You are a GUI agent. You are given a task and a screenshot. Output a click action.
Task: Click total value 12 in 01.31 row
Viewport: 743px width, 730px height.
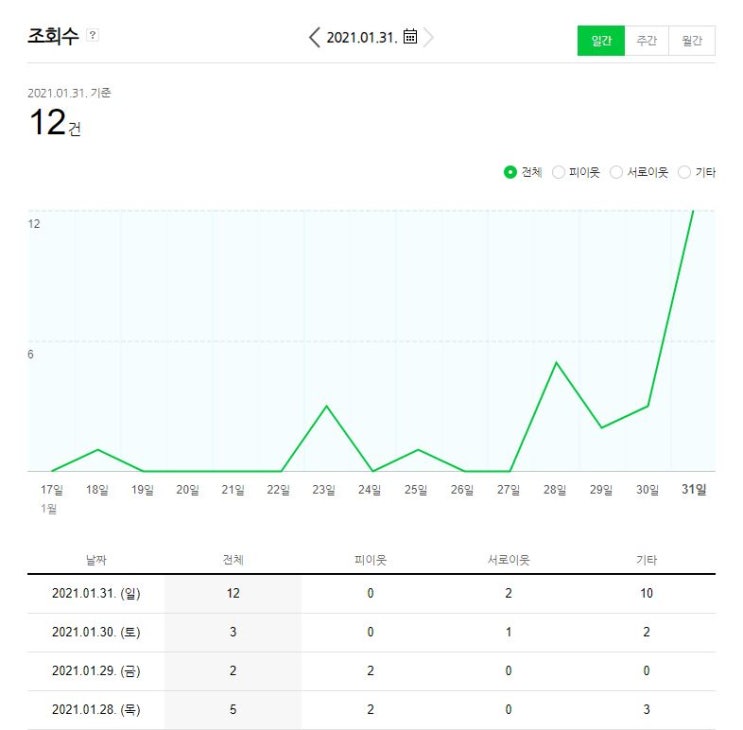pyautogui.click(x=233, y=593)
